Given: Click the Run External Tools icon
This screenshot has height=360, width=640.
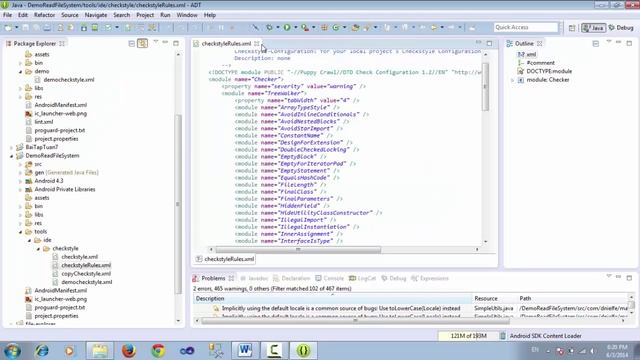Looking at the screenshot, I should pos(305,27).
